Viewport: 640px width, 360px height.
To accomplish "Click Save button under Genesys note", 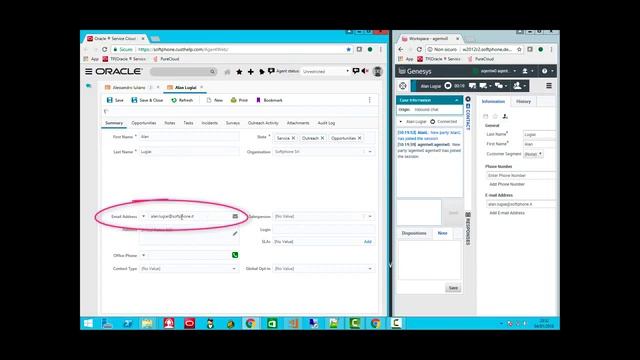I will click(453, 288).
